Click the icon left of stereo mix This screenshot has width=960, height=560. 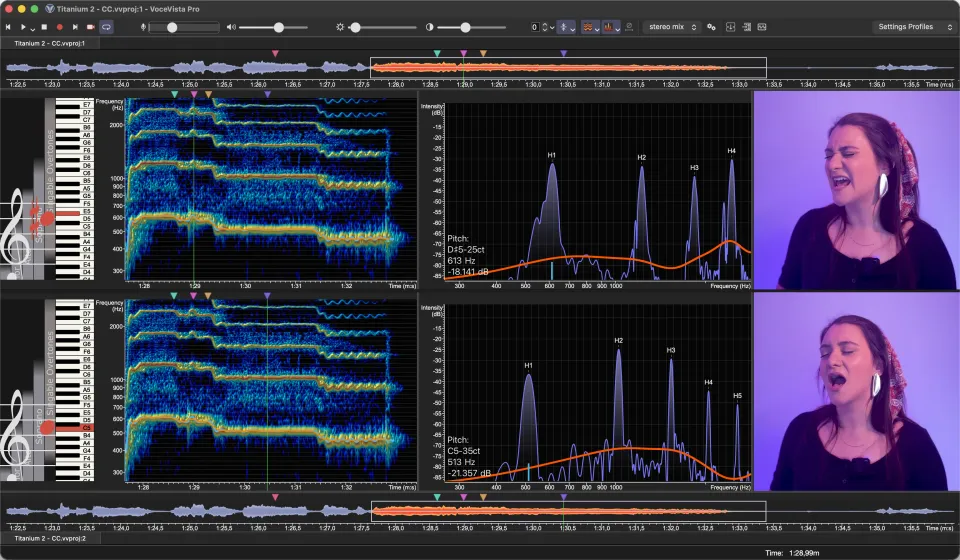pos(629,27)
